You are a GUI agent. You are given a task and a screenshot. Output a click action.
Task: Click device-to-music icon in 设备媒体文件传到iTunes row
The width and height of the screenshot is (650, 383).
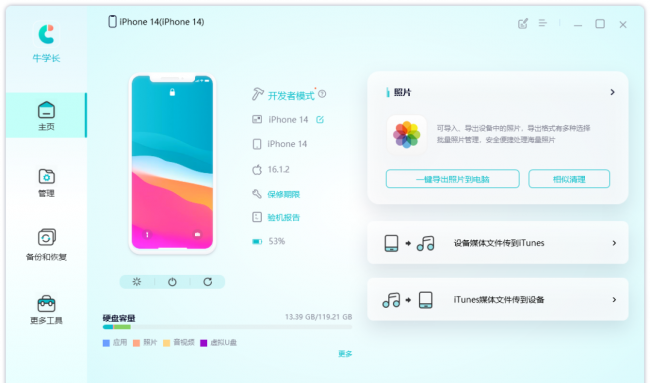pos(409,243)
